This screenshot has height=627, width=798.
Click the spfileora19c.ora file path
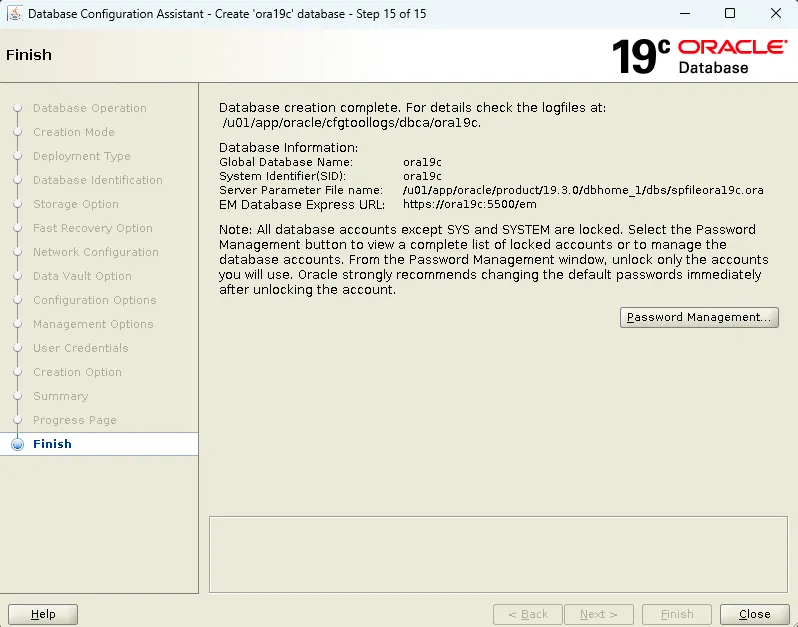(583, 190)
